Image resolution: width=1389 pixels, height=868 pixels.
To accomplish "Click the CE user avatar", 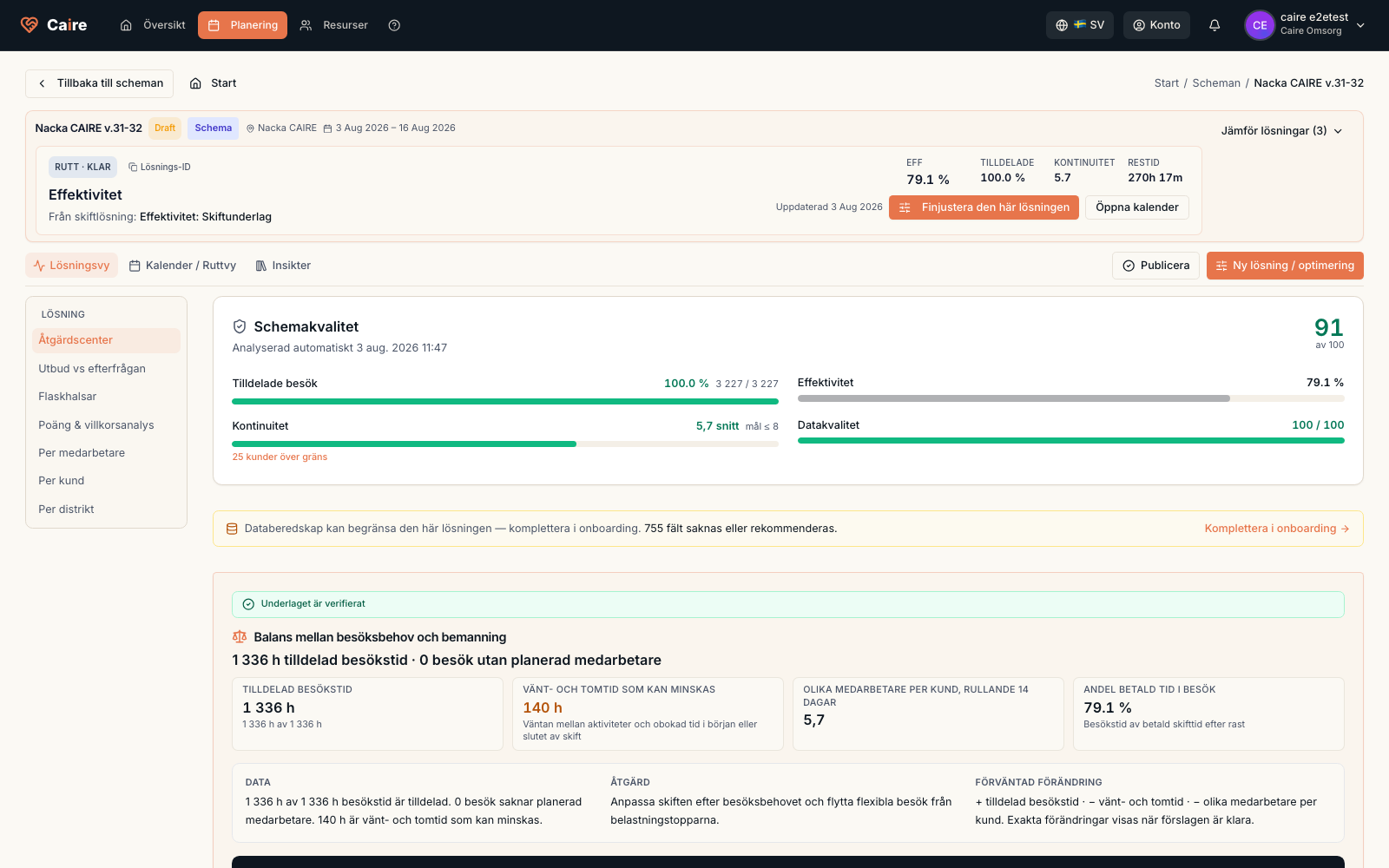I will (x=1259, y=25).
